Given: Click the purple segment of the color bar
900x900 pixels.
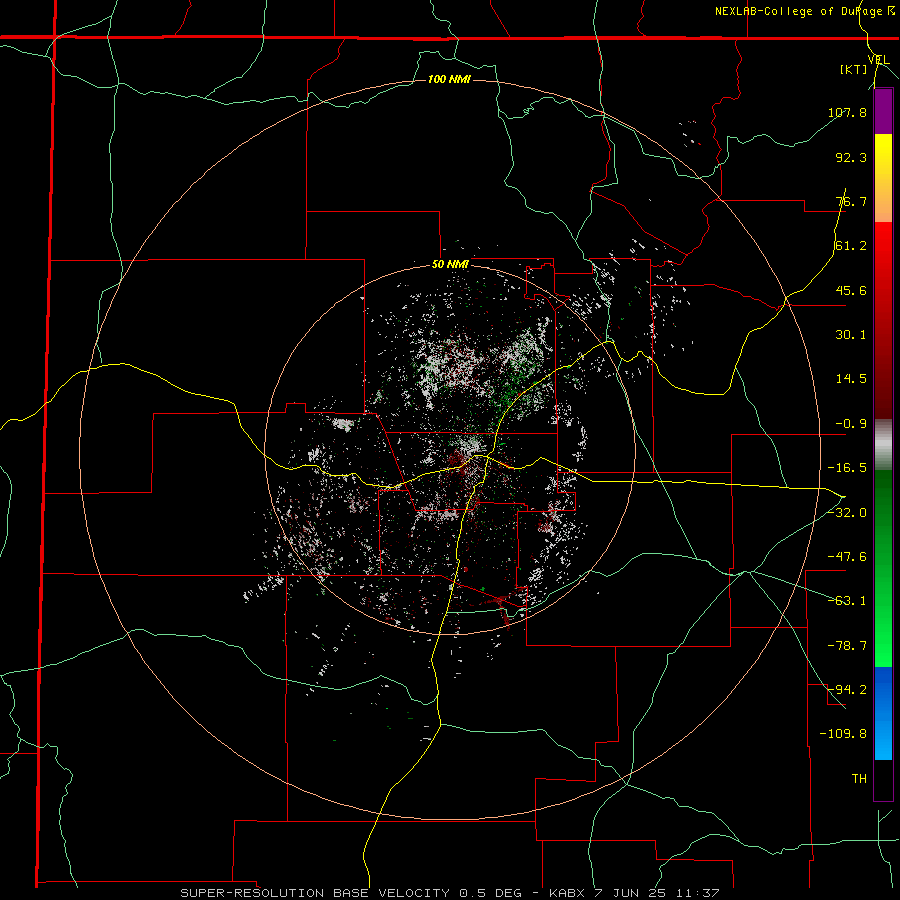Looking at the screenshot, I should [883, 111].
